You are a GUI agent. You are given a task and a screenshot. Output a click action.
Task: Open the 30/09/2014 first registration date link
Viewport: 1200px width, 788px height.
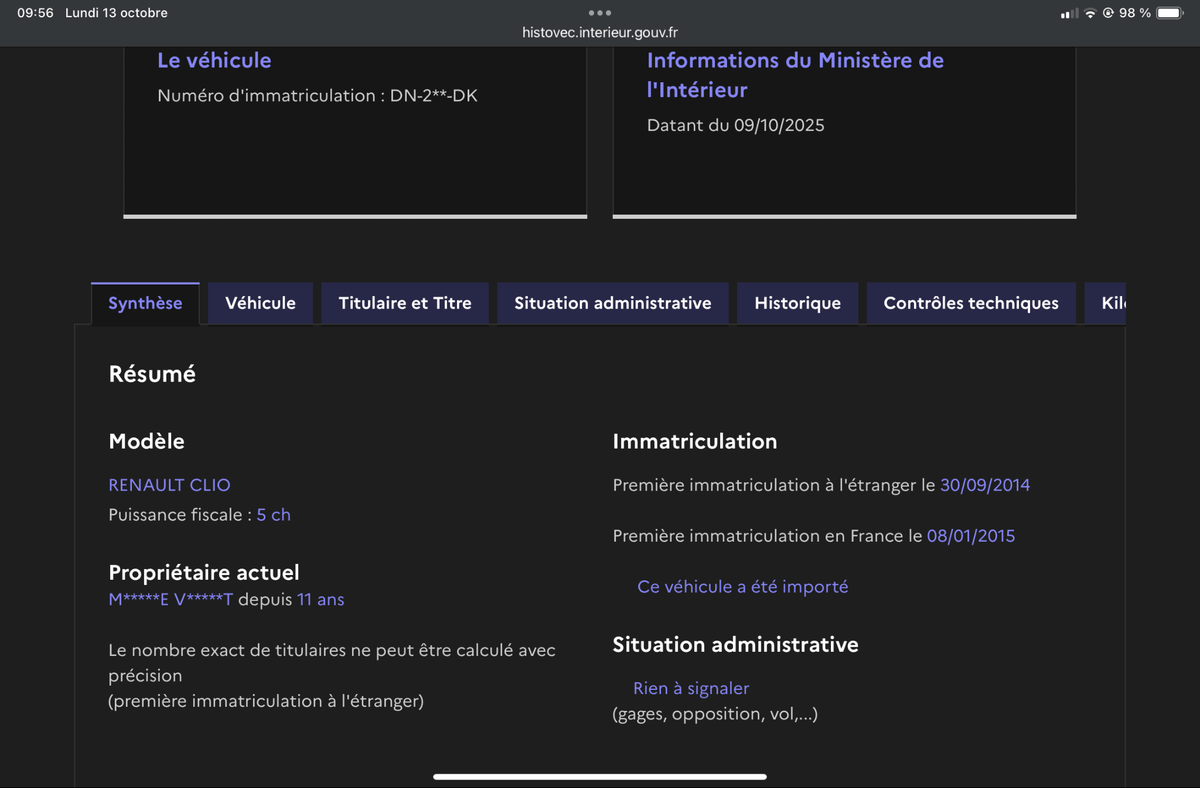[985, 484]
